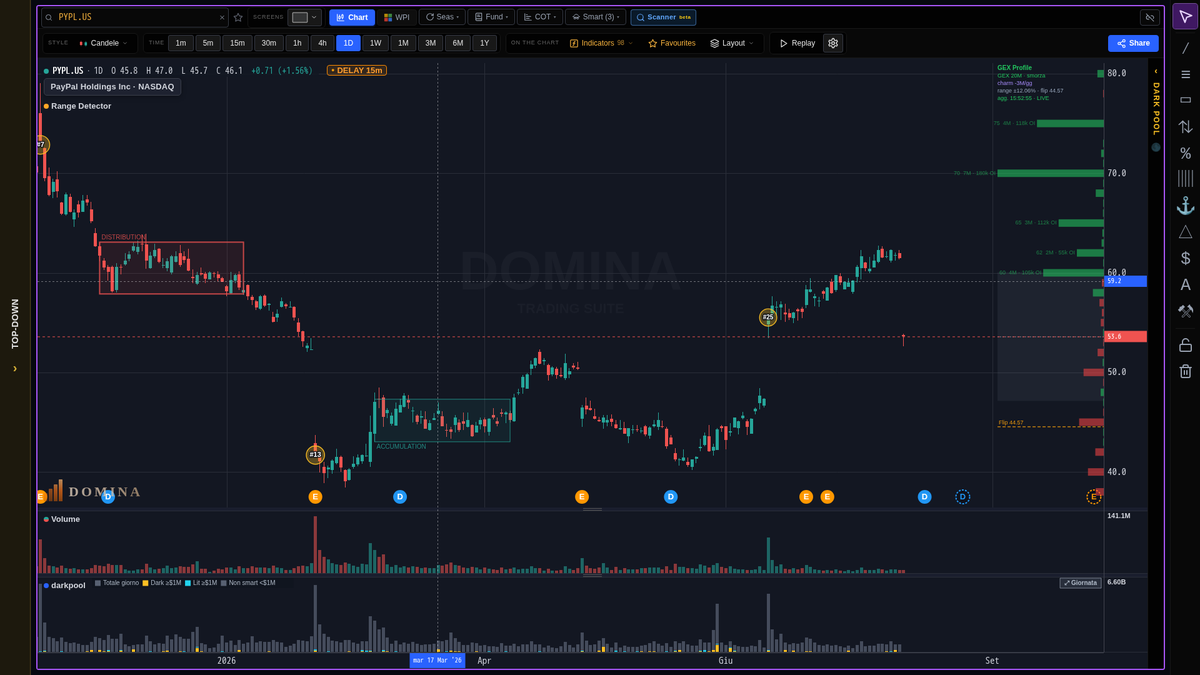
Task: Open the COT dropdown
Action: tap(540, 17)
